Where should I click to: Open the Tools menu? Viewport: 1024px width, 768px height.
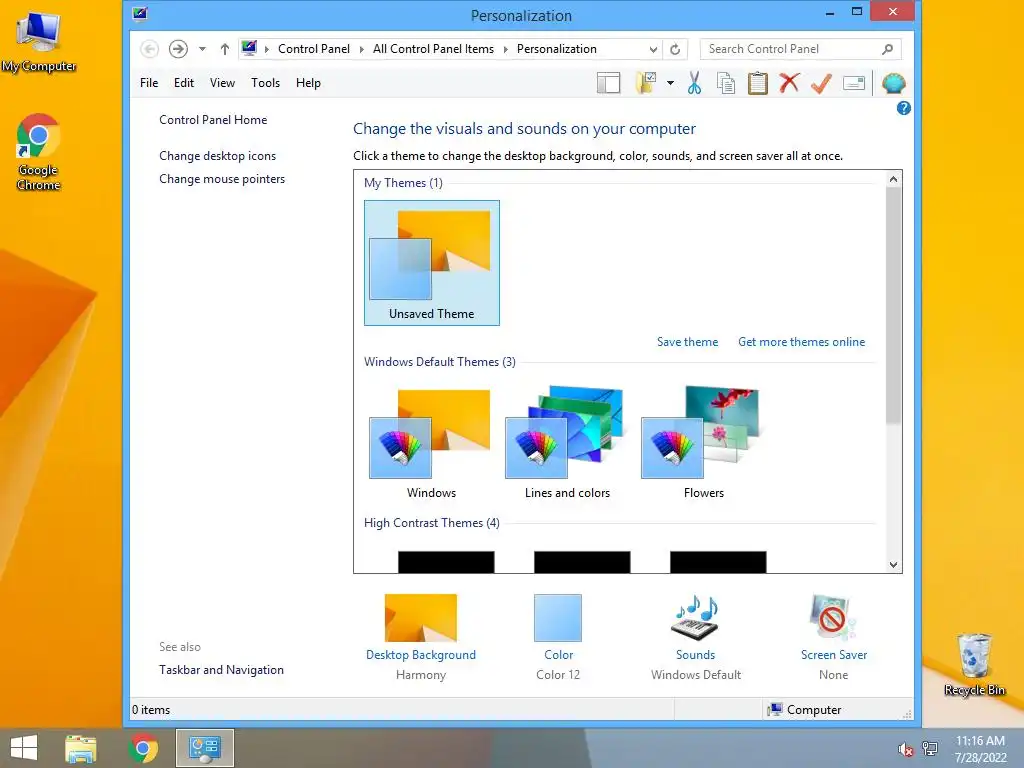coord(265,83)
